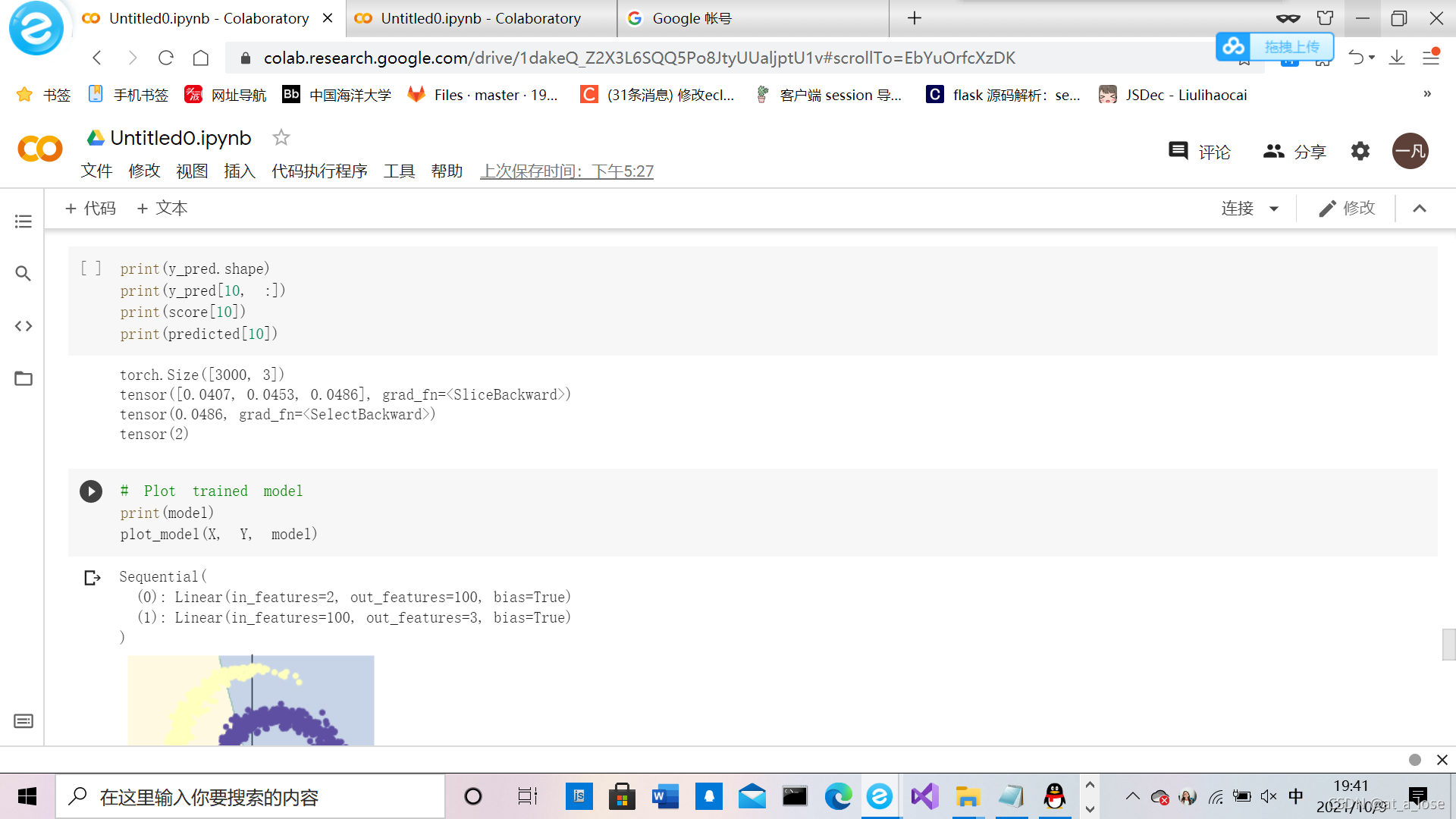Screen dimensions: 1456x819
Task: Open the settings gear icon
Action: [1360, 151]
